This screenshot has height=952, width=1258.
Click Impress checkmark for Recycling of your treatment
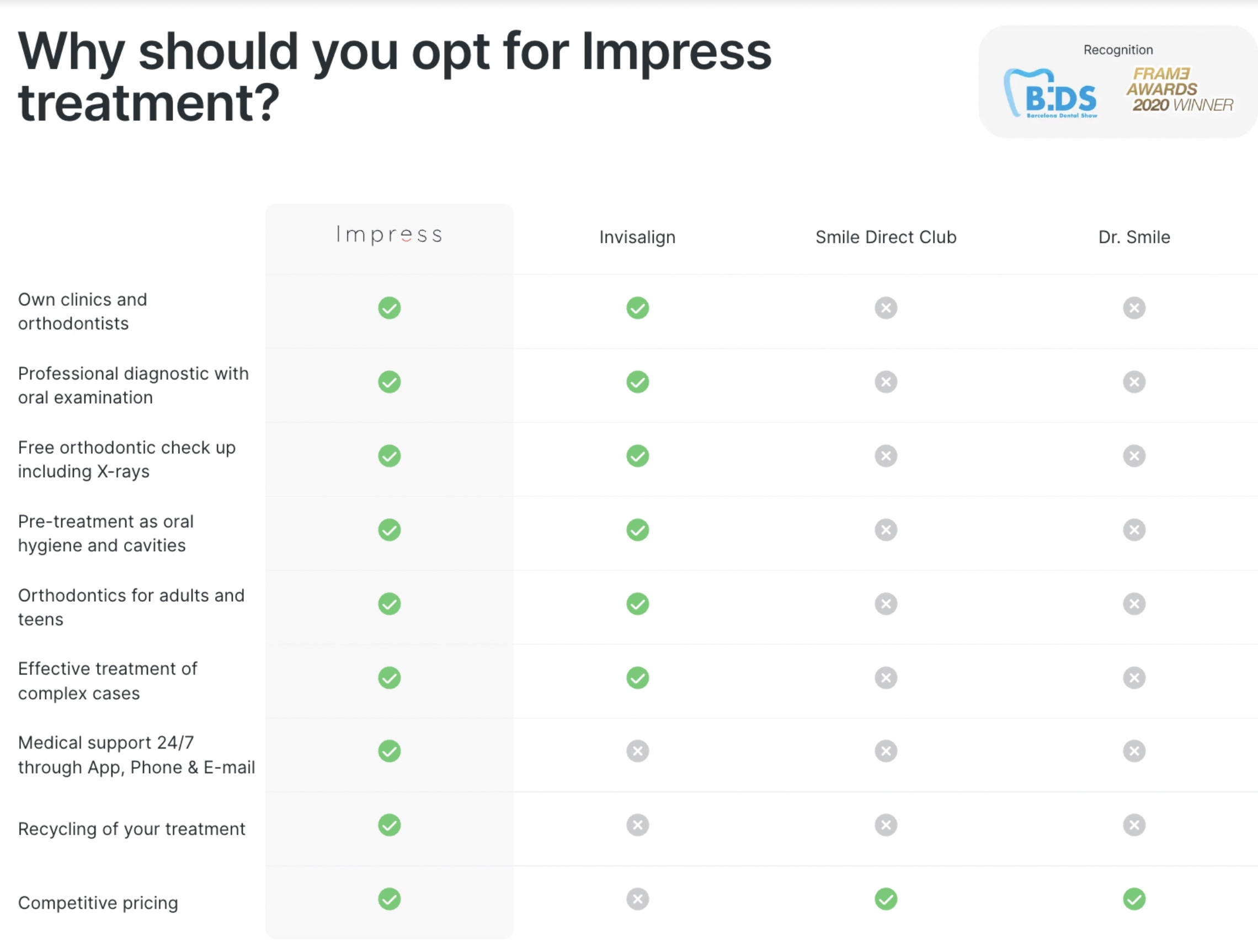[389, 825]
